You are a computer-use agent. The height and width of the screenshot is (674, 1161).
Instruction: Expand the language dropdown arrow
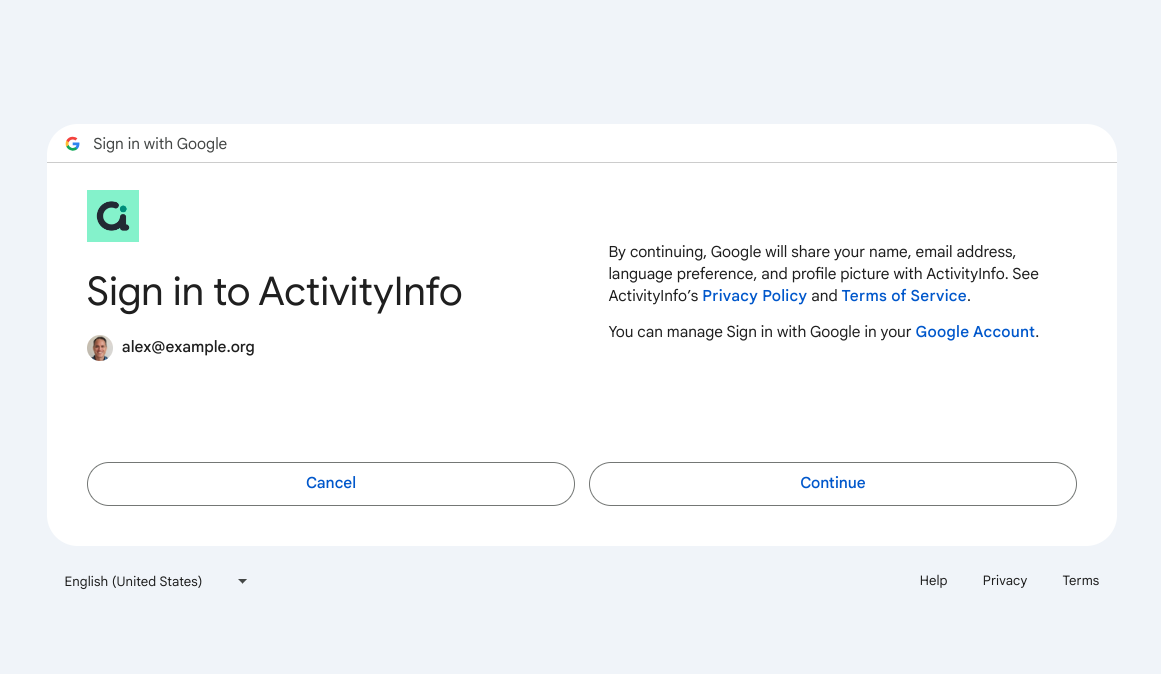pyautogui.click(x=242, y=581)
